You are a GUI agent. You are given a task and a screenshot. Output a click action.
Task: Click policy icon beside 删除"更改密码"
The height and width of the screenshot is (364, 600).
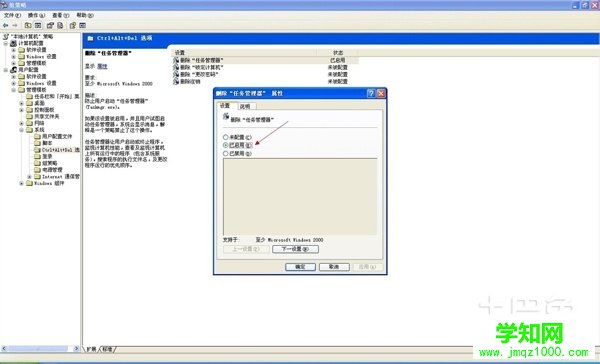176,74
